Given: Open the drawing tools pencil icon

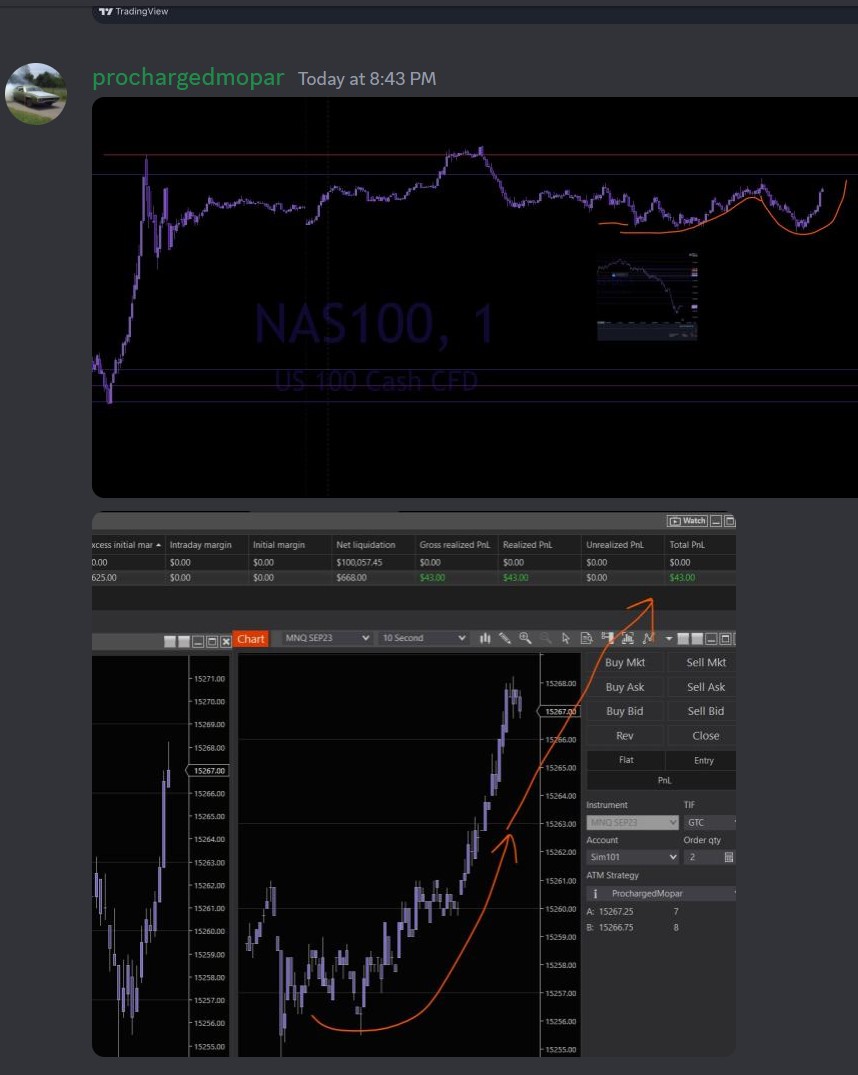Looking at the screenshot, I should click(505, 638).
